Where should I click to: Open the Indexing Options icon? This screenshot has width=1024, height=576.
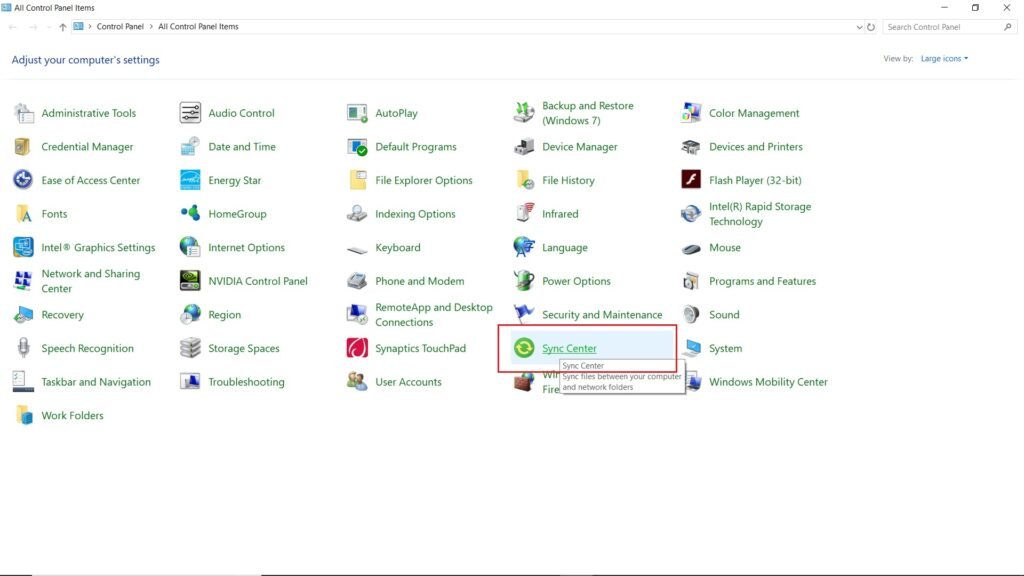pos(357,214)
